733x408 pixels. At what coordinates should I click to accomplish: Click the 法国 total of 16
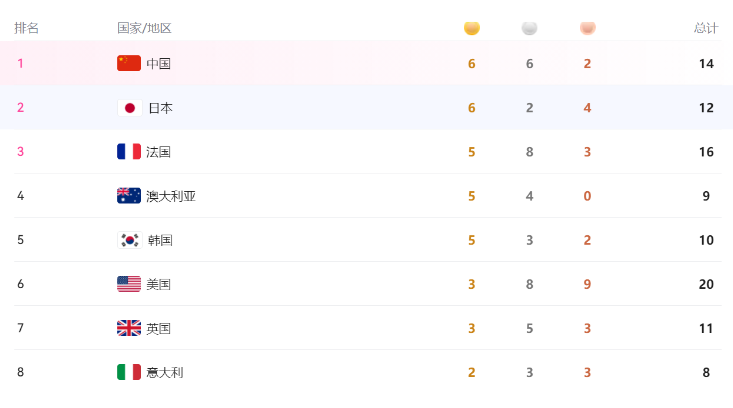pyautogui.click(x=706, y=152)
